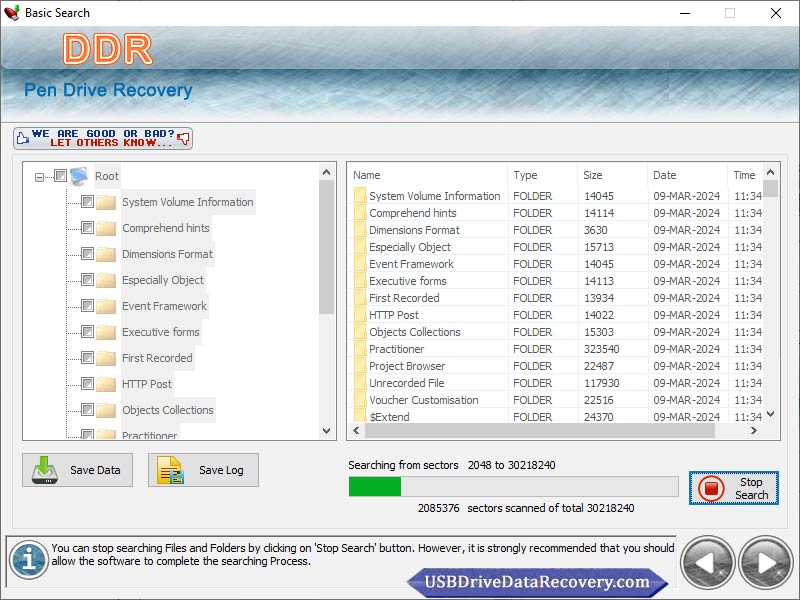File list scroll down arrow
Viewport: 800px width, 600px height.
[771, 414]
